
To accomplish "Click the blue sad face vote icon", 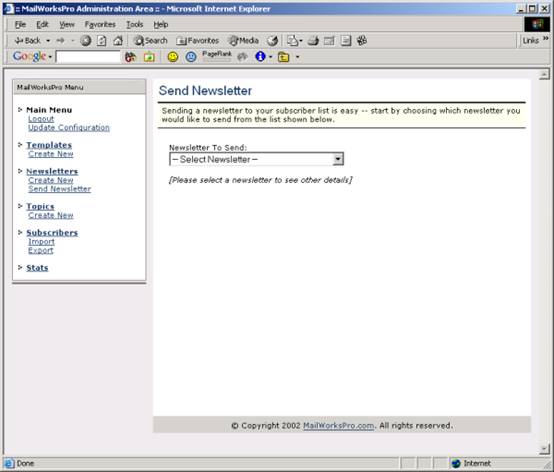I will pyautogui.click(x=191, y=57).
